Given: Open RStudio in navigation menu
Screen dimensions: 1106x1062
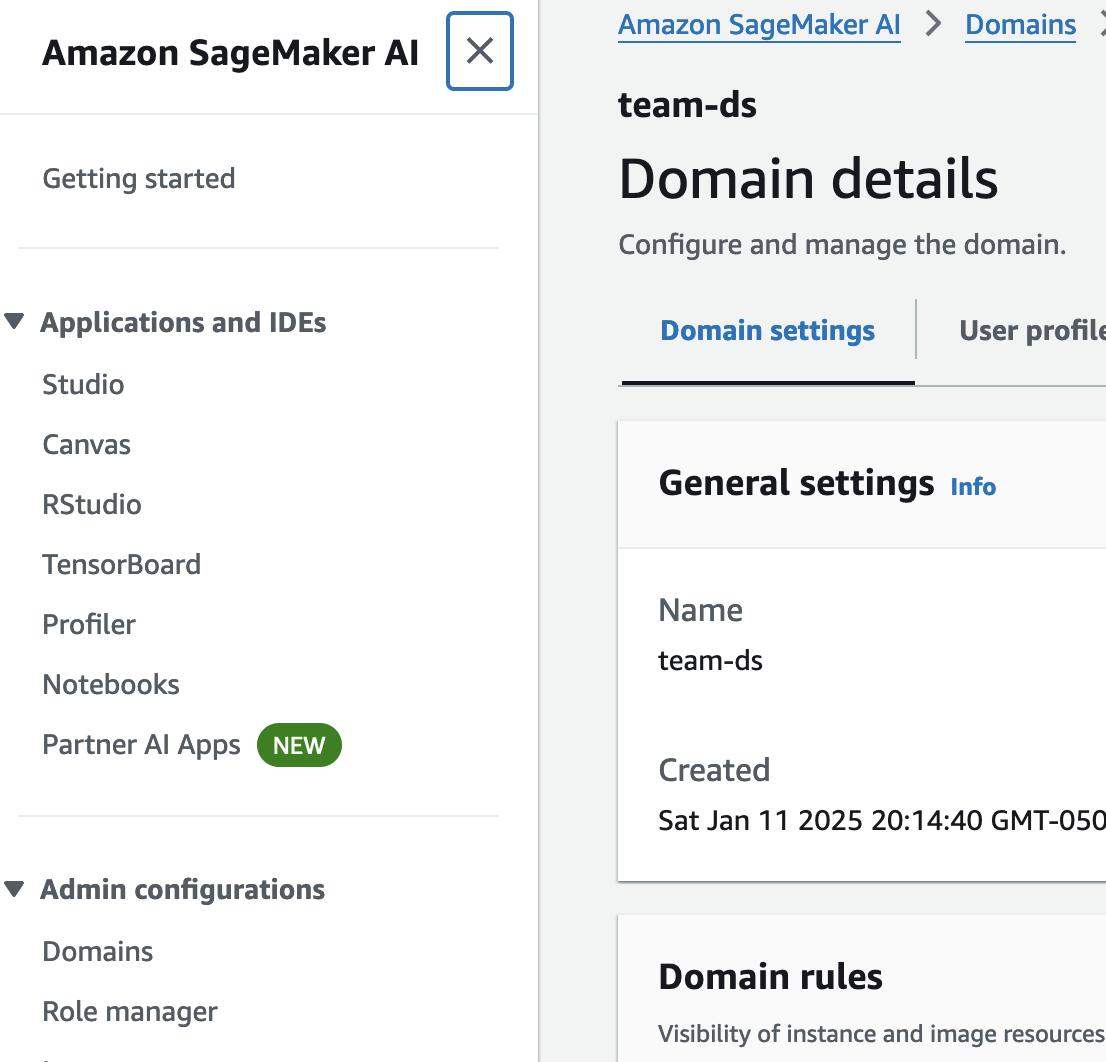Looking at the screenshot, I should (x=92, y=505).
